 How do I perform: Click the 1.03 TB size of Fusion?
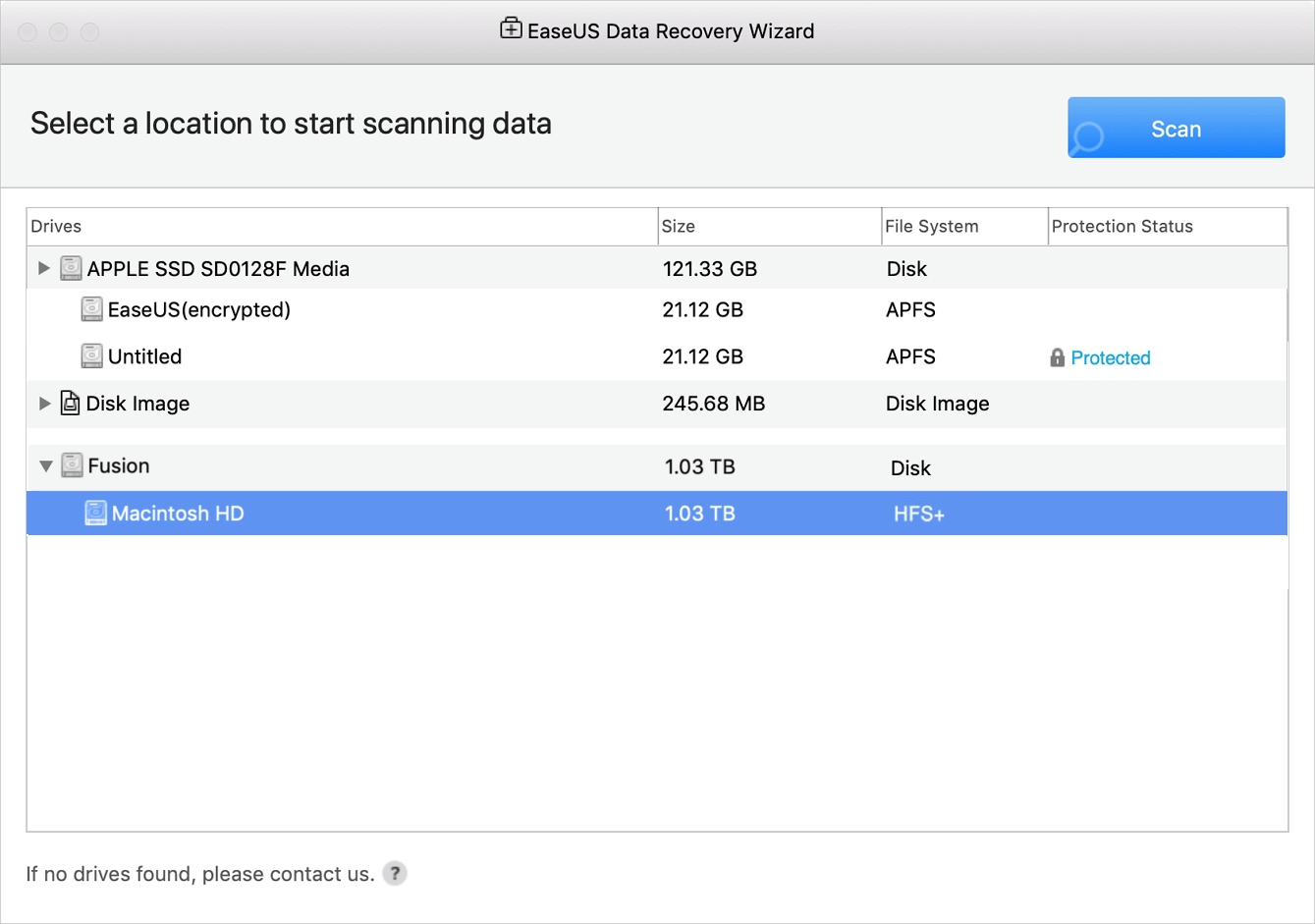pos(700,467)
